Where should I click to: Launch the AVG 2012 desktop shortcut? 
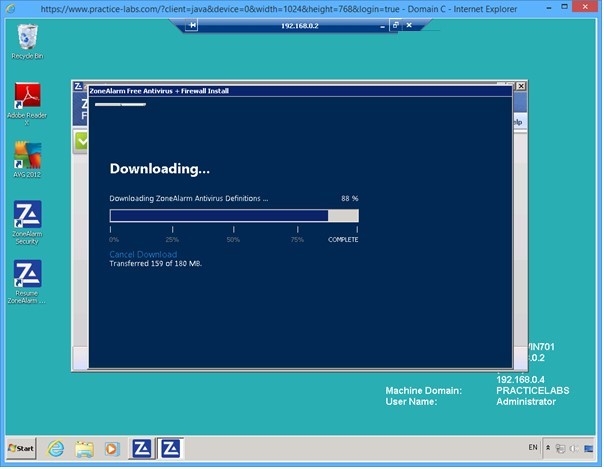27,160
